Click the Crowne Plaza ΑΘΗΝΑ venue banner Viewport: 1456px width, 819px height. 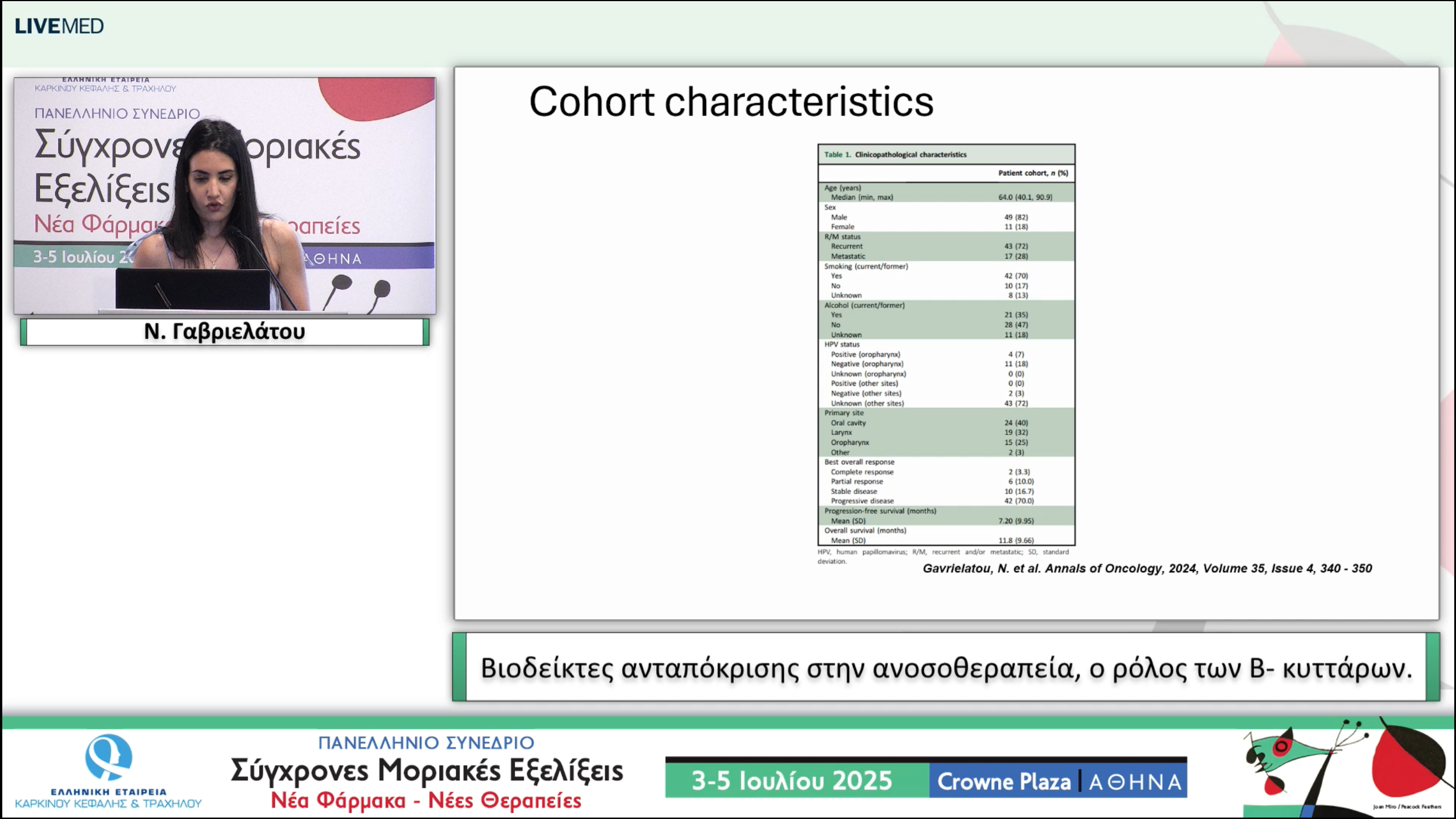point(1059,781)
